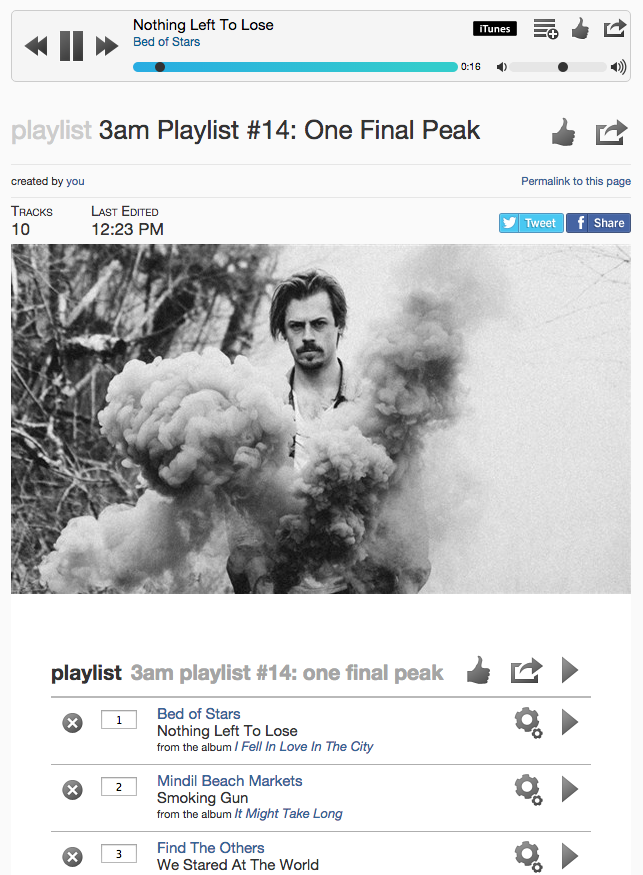Screen dimensions: 643x875
Task: Skip to the next track
Action: pyautogui.click(x=107, y=46)
